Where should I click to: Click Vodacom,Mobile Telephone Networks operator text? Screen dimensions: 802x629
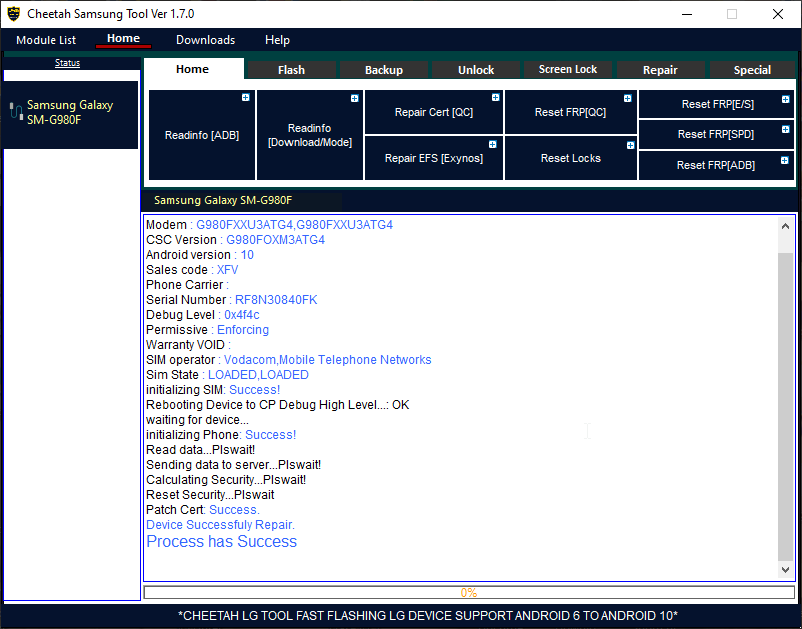328,360
